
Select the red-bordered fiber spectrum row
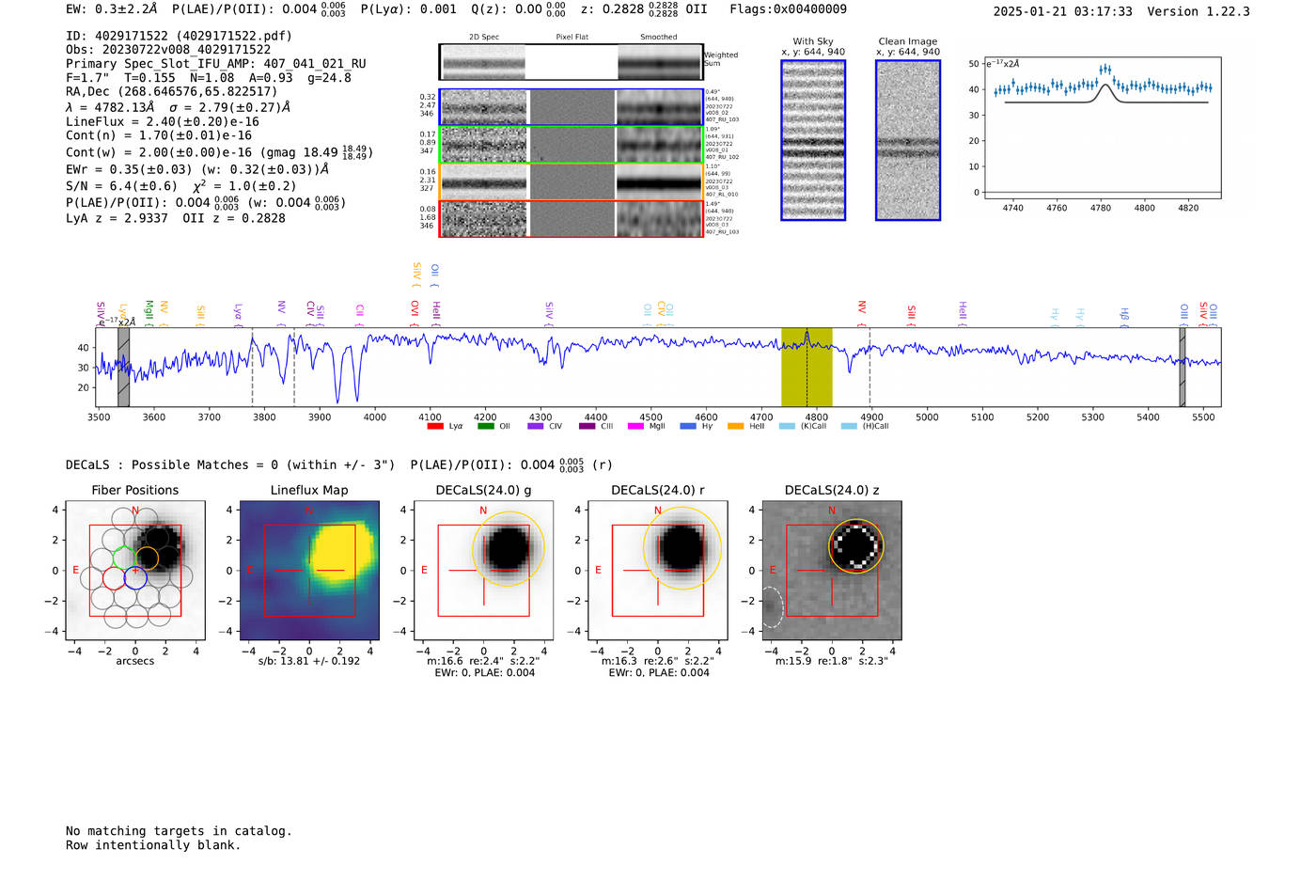(x=571, y=219)
